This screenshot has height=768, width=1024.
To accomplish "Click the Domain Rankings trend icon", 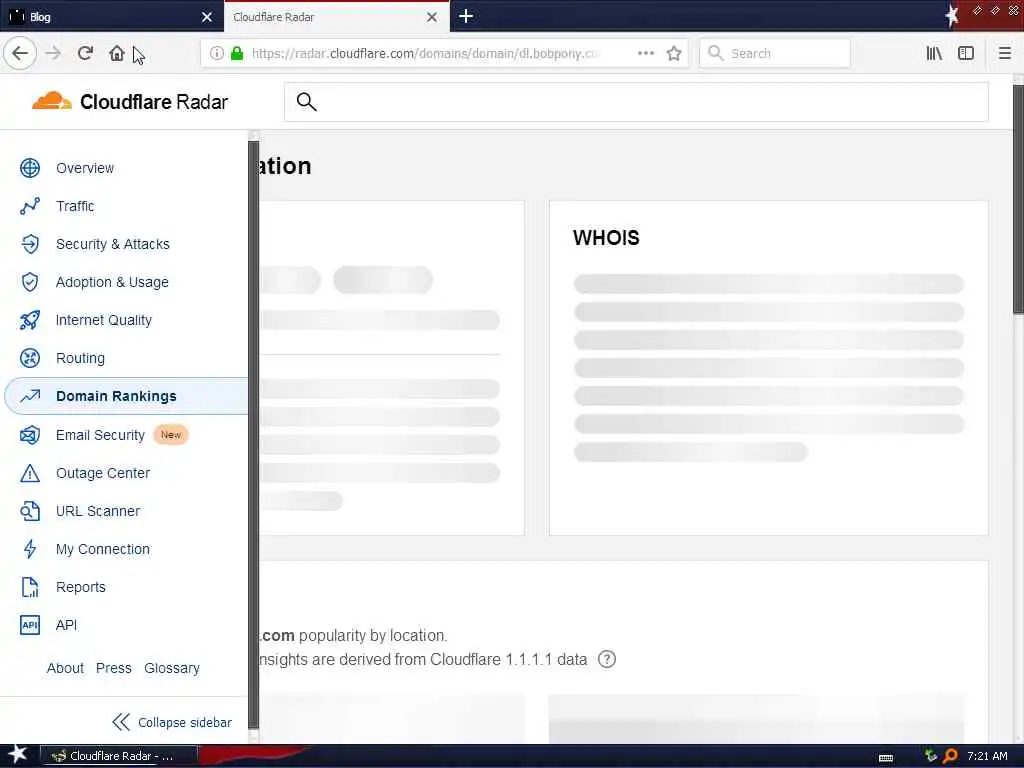I will (x=29, y=396).
